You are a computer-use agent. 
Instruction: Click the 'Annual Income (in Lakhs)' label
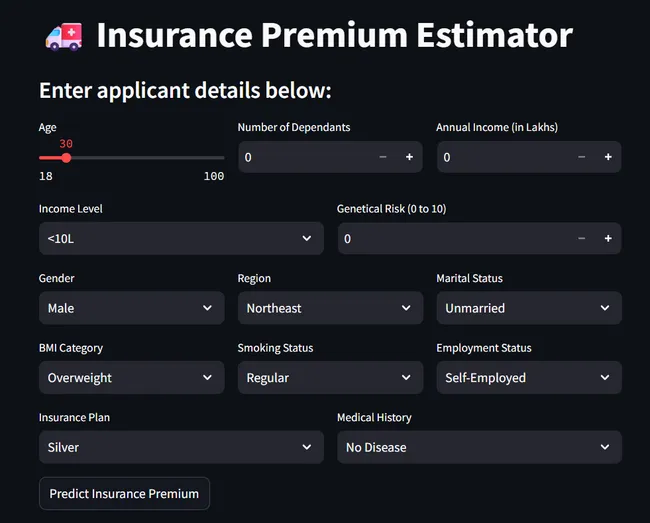[x=497, y=127]
